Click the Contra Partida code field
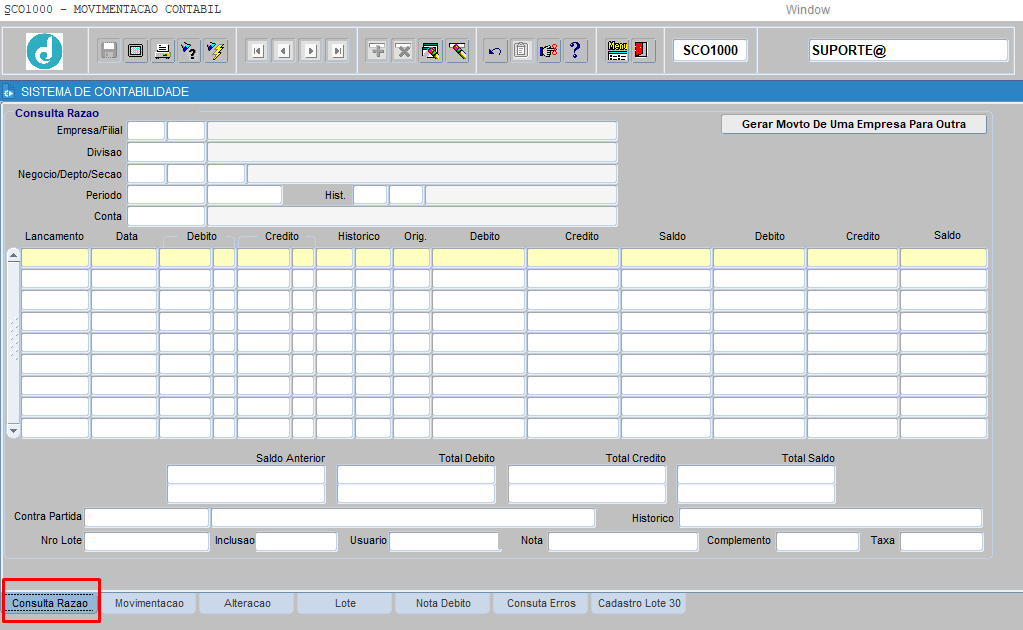Screen dimensions: 1023x630 [147, 517]
